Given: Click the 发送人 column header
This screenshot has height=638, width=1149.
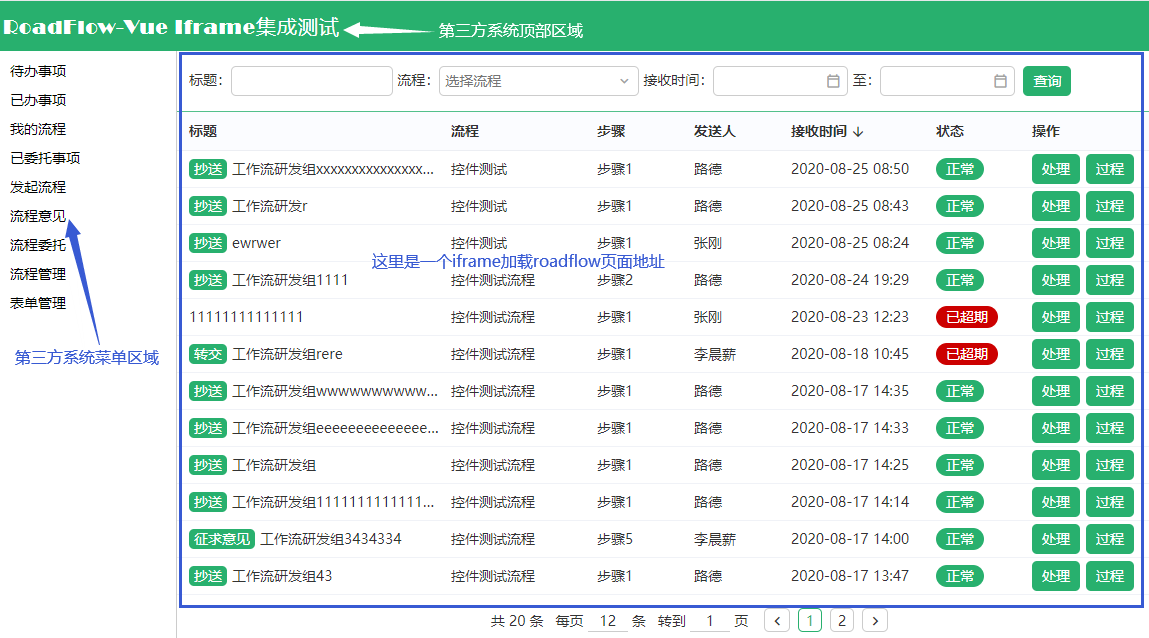Looking at the screenshot, I should [714, 132].
